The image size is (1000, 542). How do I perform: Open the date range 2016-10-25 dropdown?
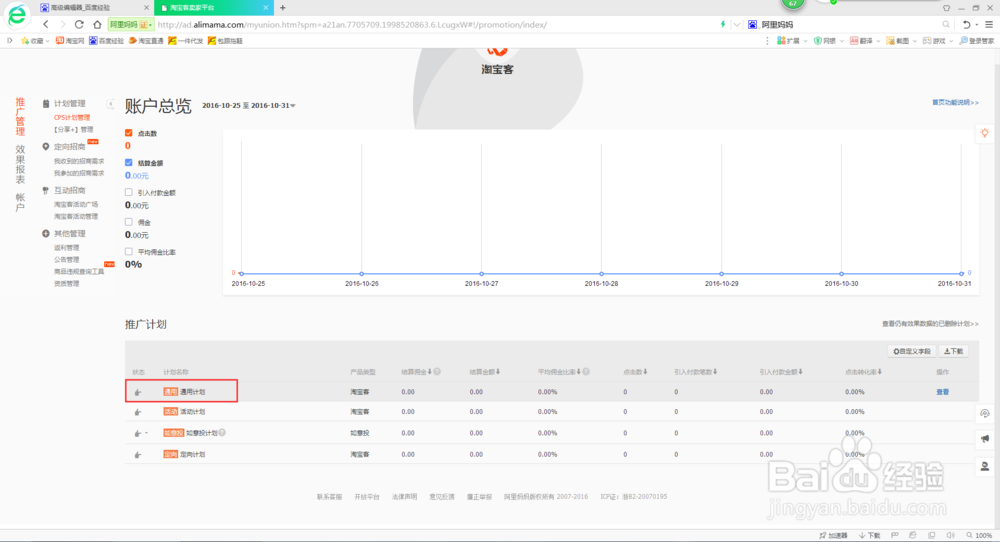[x=249, y=105]
